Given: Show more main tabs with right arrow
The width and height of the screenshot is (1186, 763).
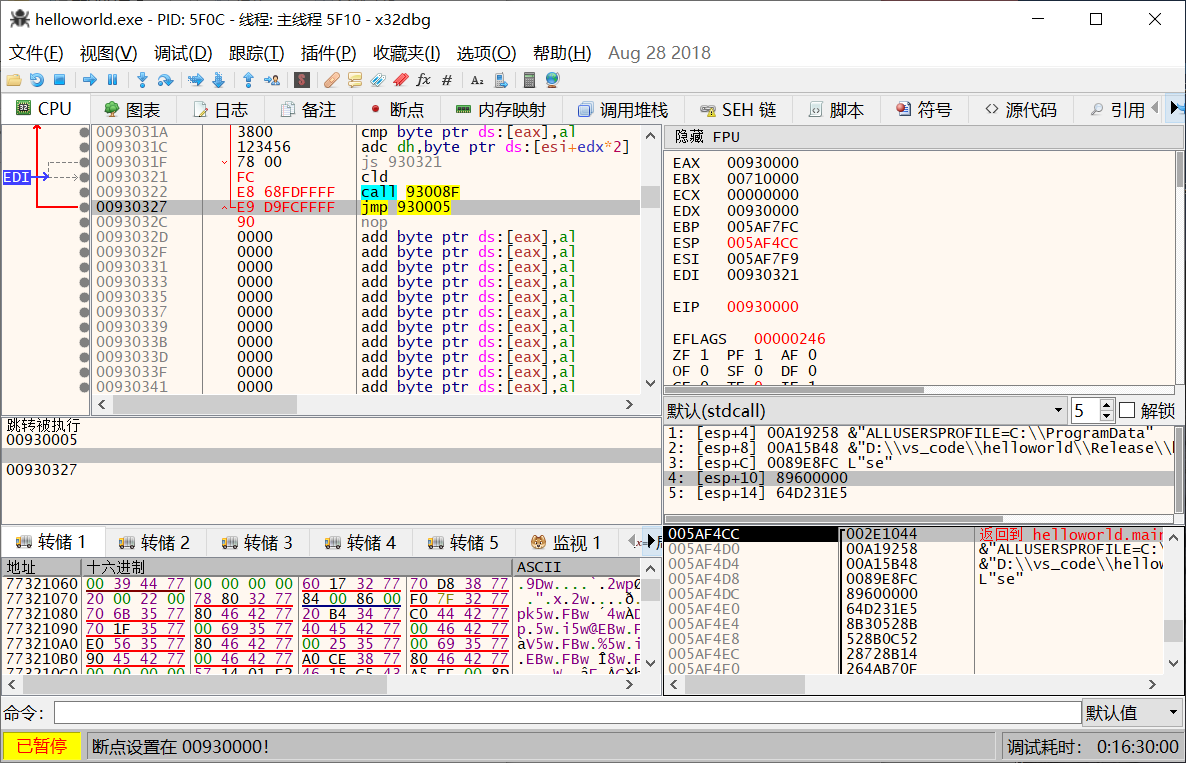Looking at the screenshot, I should [x=1175, y=108].
